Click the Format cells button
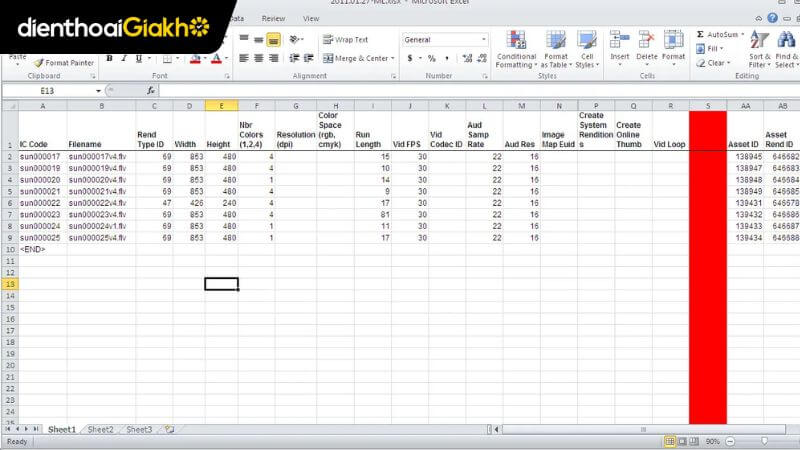Screen dimensions: 800x450 [x=673, y=46]
